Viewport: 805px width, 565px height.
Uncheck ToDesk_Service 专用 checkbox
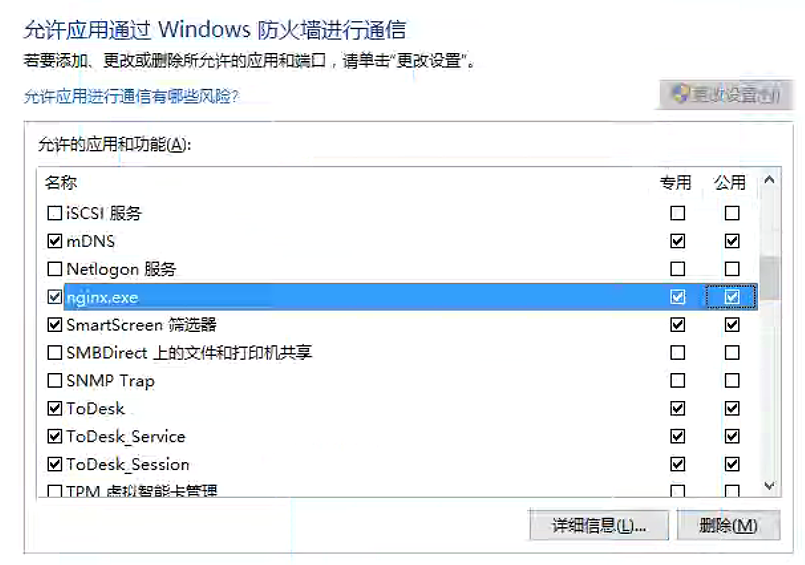point(678,436)
